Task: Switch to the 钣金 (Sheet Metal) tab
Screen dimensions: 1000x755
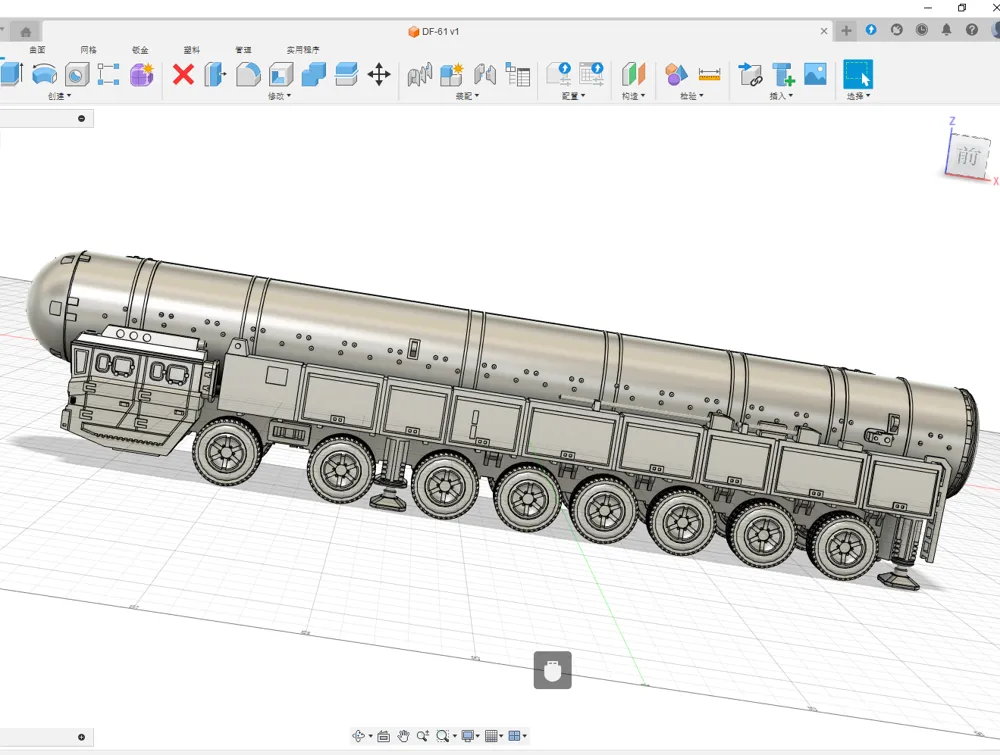Action: [x=140, y=50]
